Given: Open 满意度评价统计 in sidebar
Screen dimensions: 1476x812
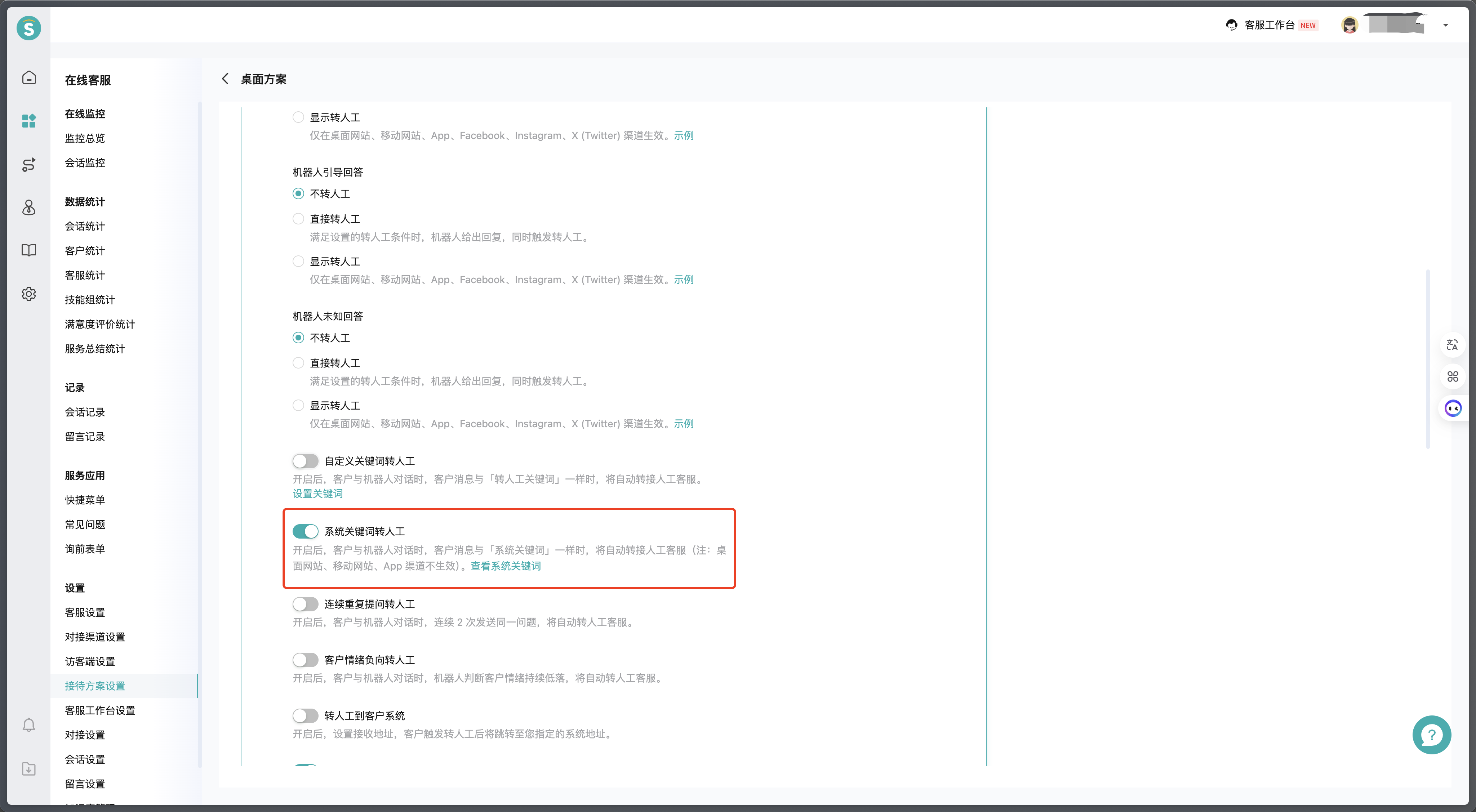Looking at the screenshot, I should coord(100,324).
